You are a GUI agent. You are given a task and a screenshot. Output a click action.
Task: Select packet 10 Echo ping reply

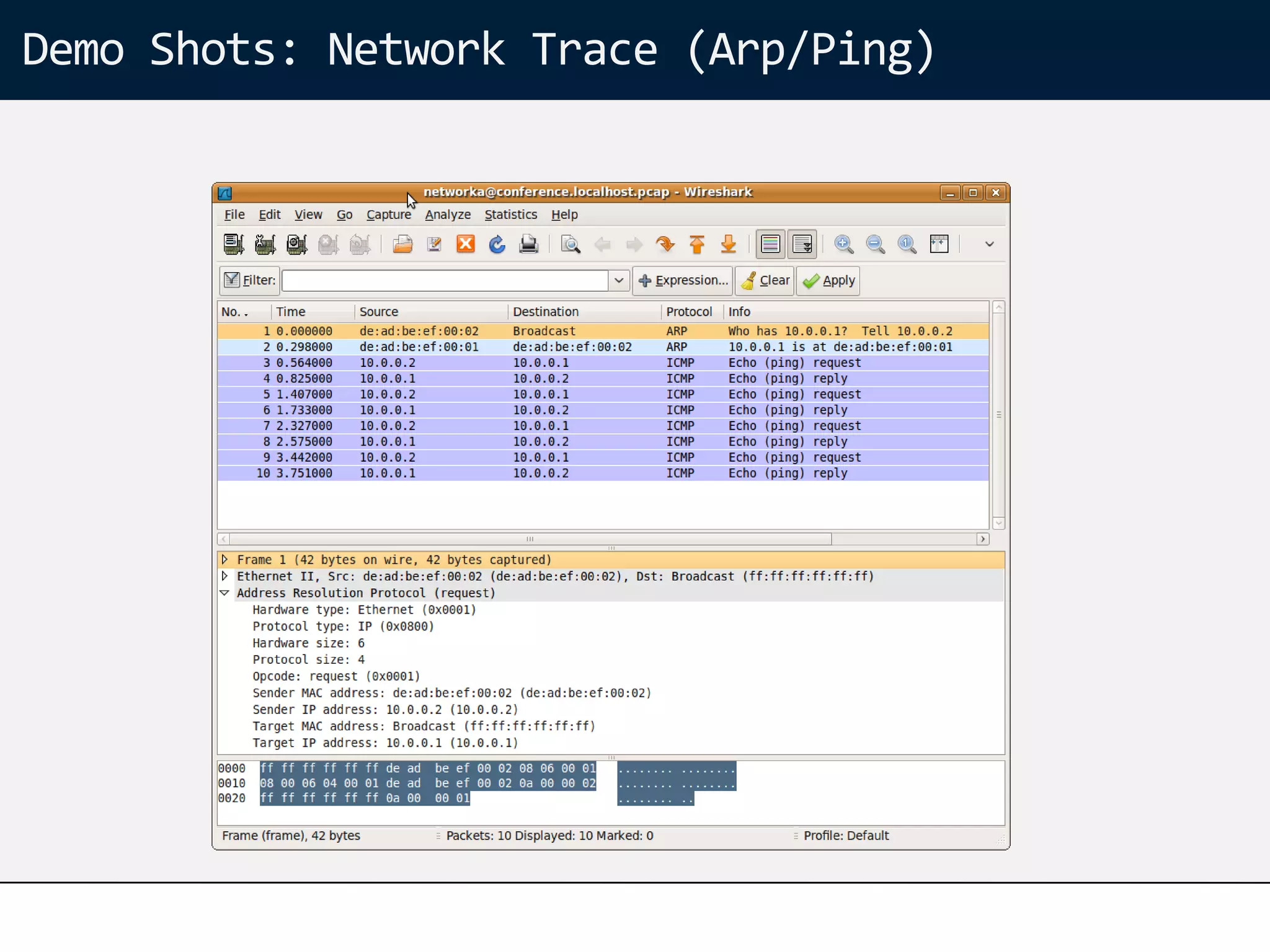(603, 473)
